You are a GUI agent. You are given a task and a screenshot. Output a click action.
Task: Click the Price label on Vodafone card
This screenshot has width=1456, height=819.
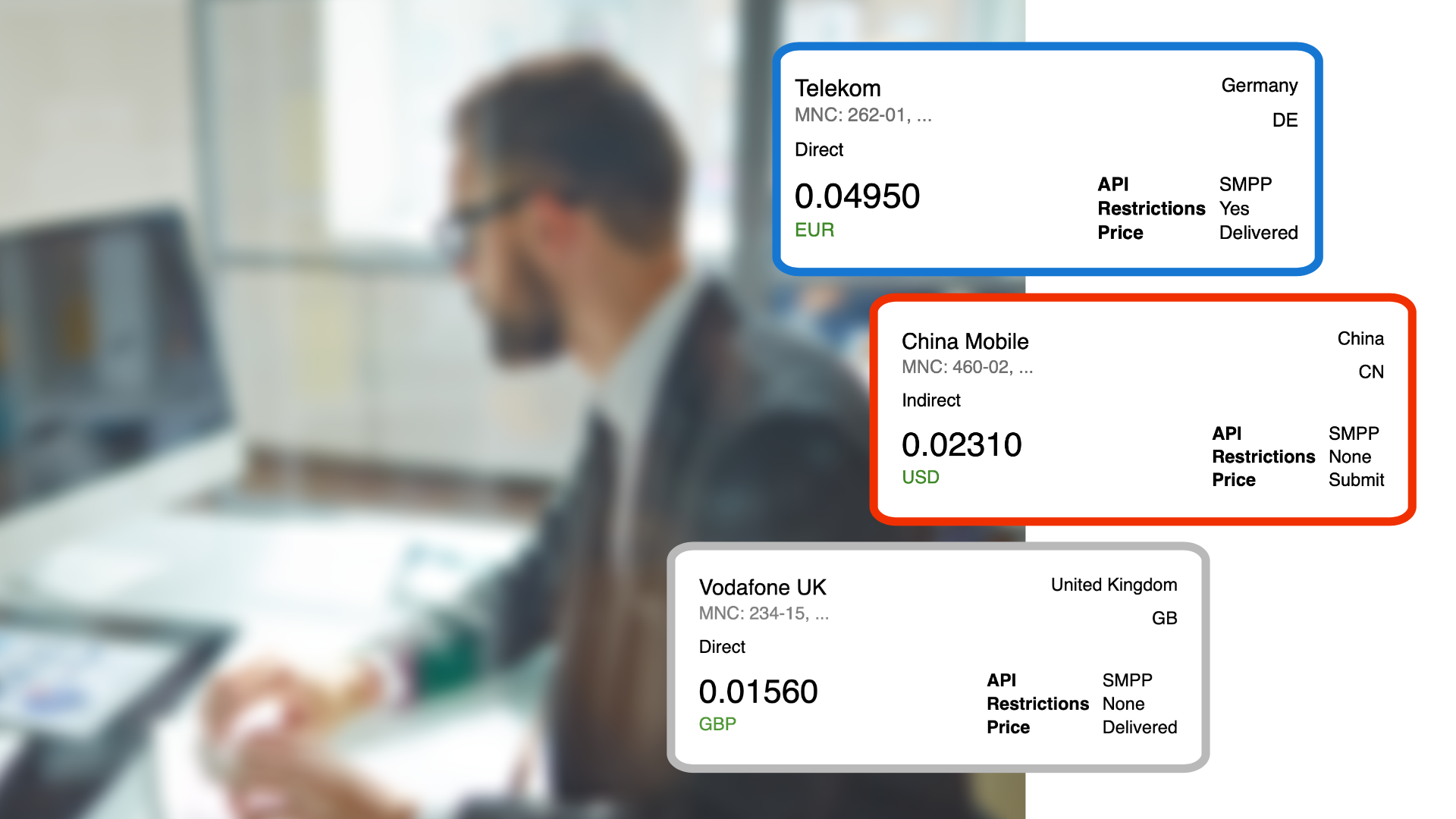click(x=1008, y=727)
